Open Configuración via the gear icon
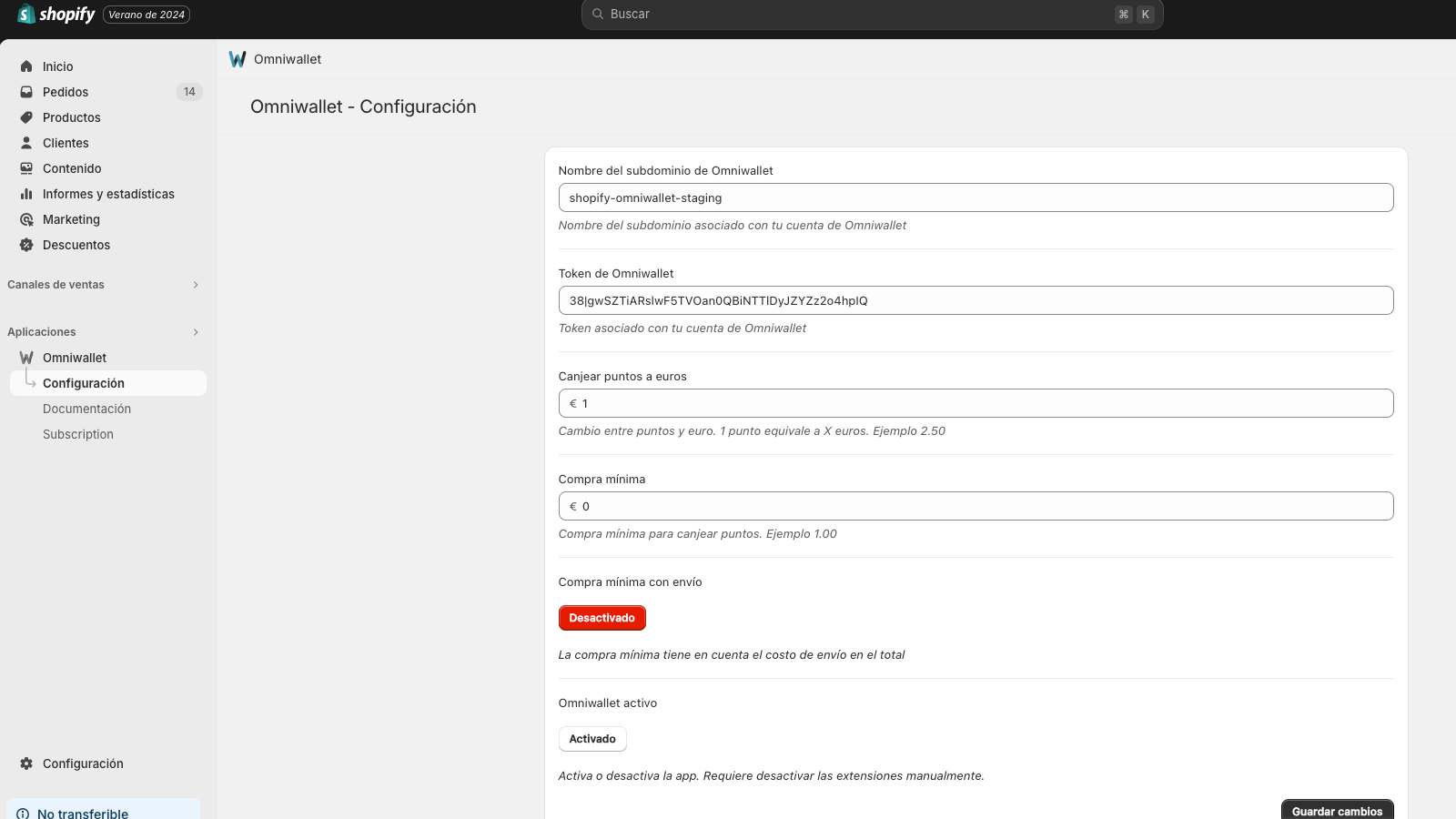 (25, 763)
